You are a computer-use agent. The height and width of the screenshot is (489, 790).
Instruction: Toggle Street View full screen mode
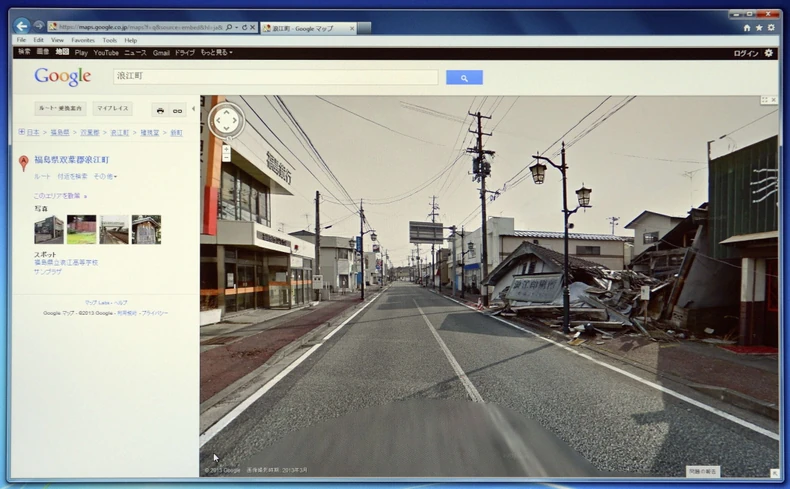point(765,101)
